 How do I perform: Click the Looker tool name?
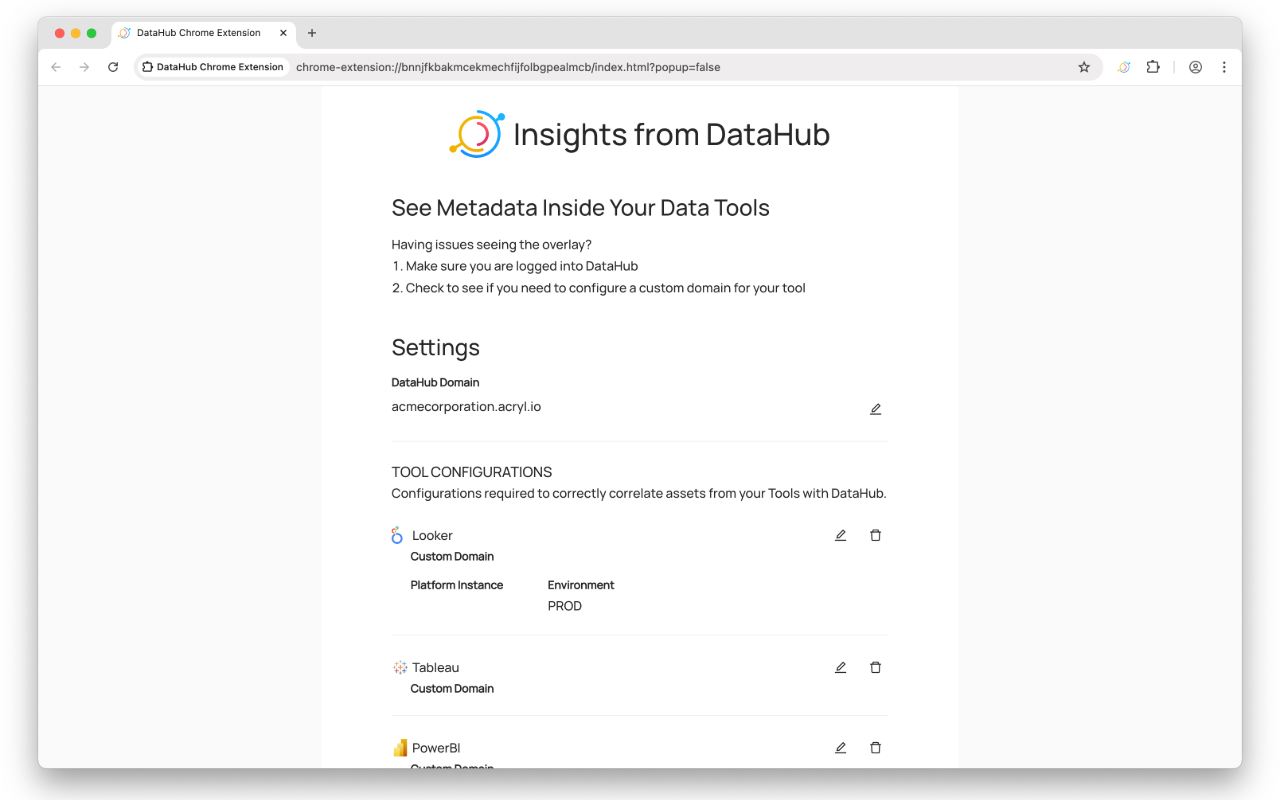(x=432, y=535)
